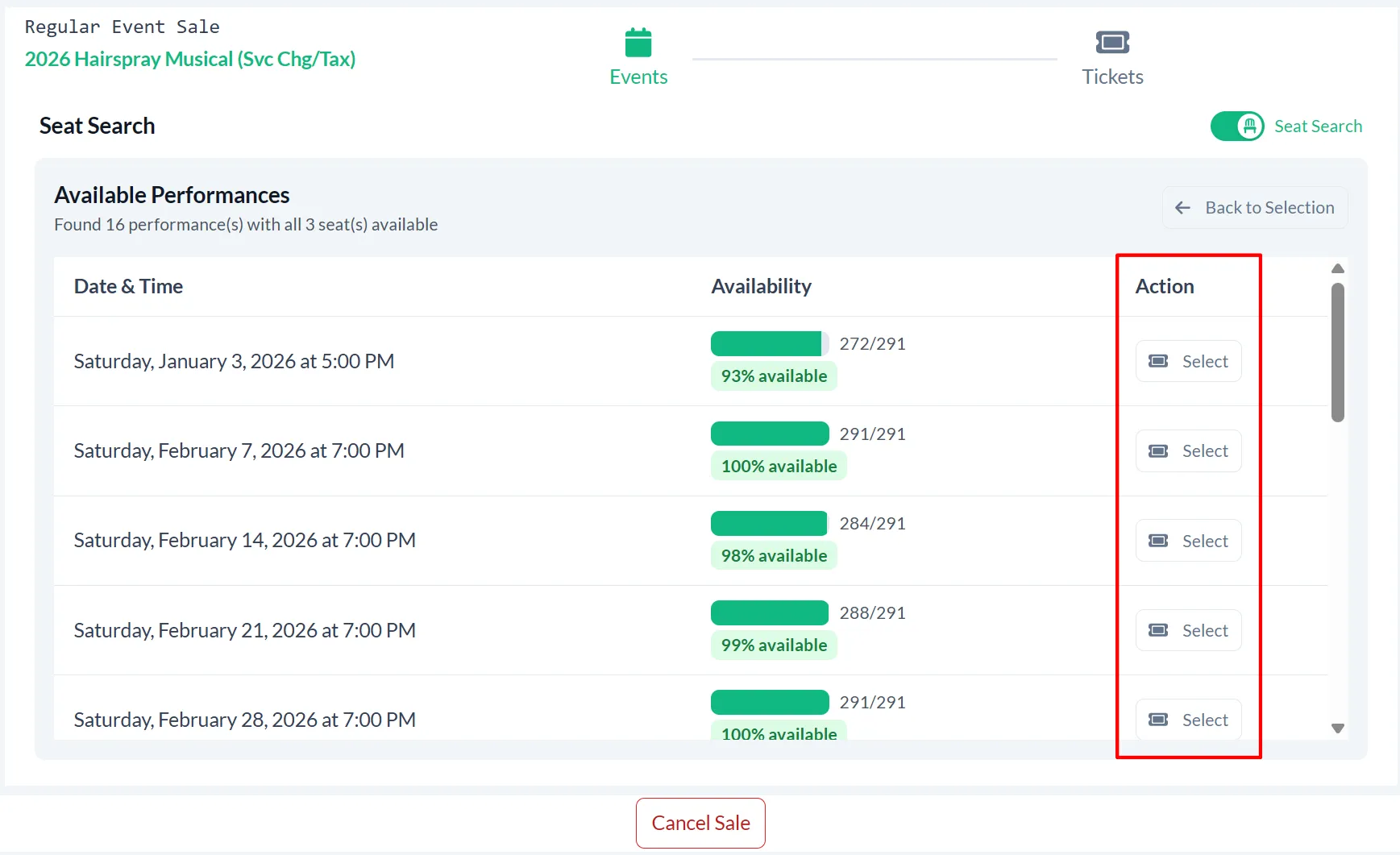This screenshot has width=1400, height=855.
Task: Select the February 14, 2026 performance
Action: [x=1188, y=541]
